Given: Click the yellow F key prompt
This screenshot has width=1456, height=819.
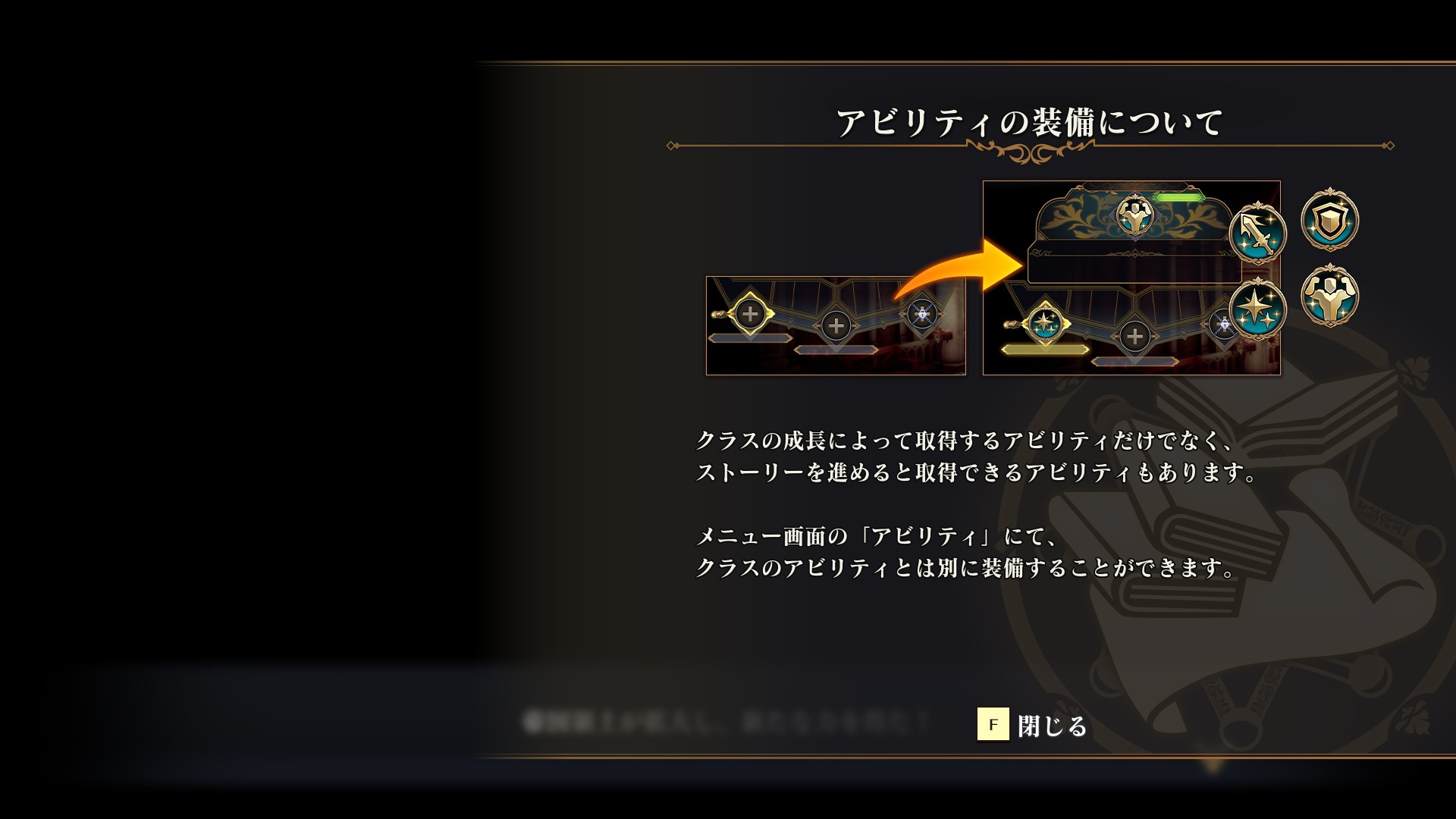Looking at the screenshot, I should click(x=993, y=724).
